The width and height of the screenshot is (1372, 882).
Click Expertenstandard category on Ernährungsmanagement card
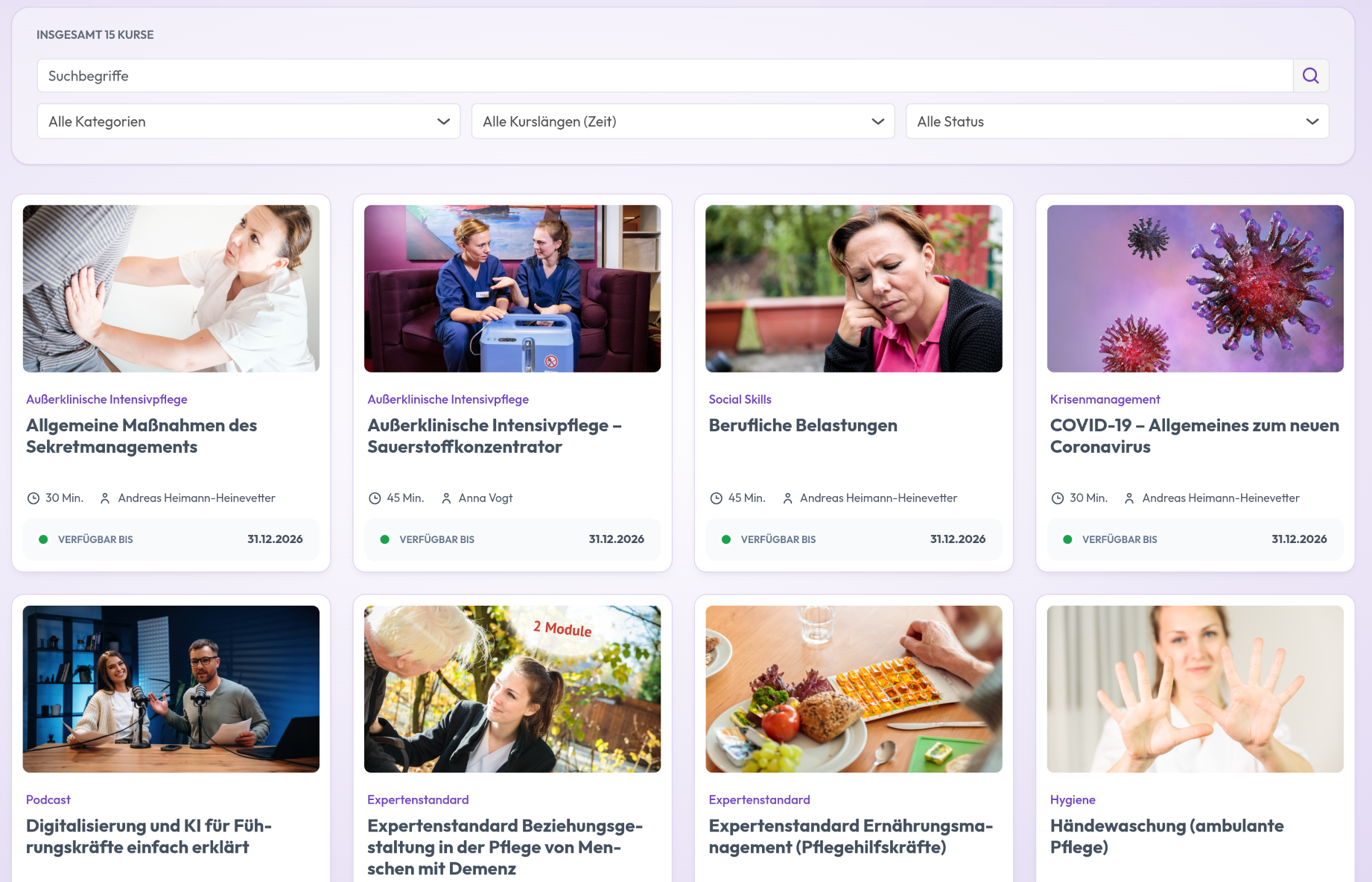coord(759,799)
